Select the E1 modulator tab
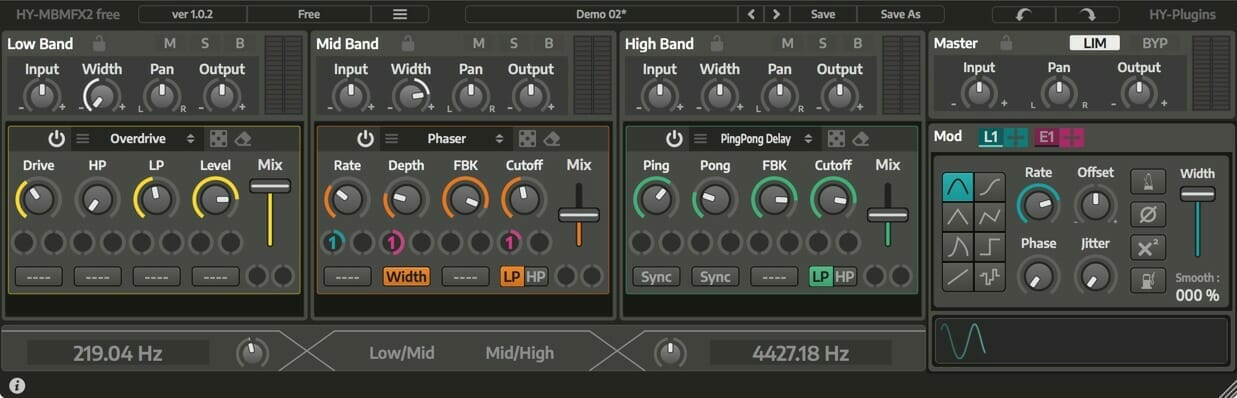Image resolution: width=1237 pixels, height=398 pixels. (x=1048, y=138)
